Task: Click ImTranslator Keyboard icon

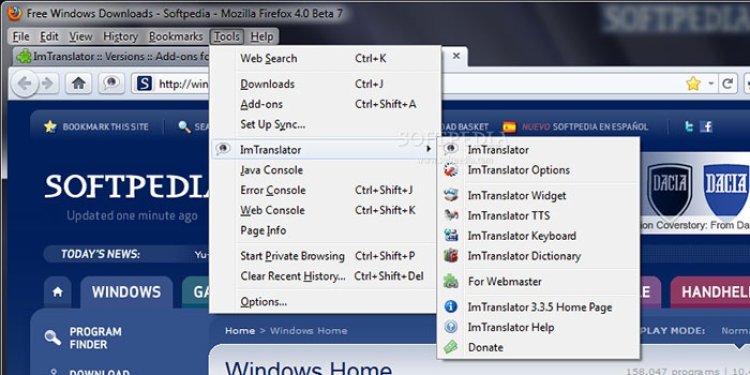Action: 451,235
